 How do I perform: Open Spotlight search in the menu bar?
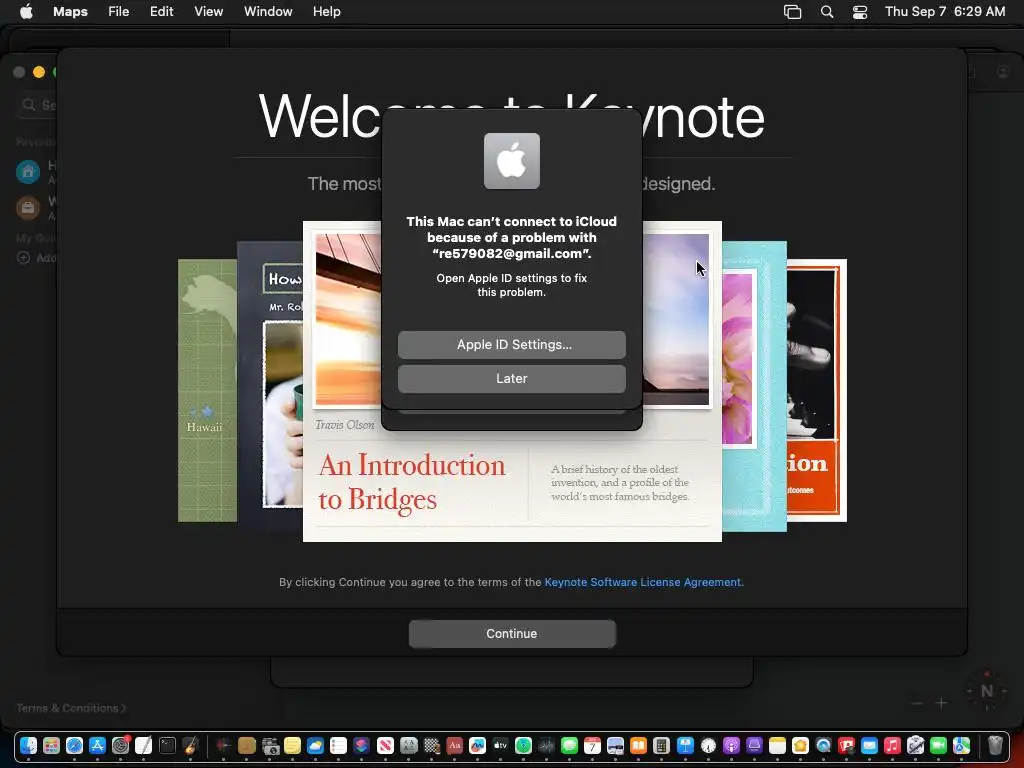827,11
